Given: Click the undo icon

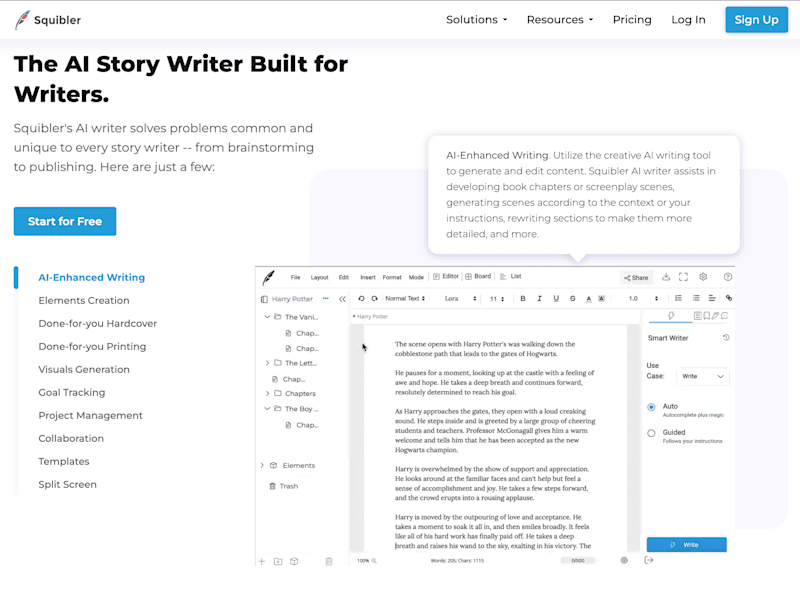Looking at the screenshot, I should click(361, 298).
